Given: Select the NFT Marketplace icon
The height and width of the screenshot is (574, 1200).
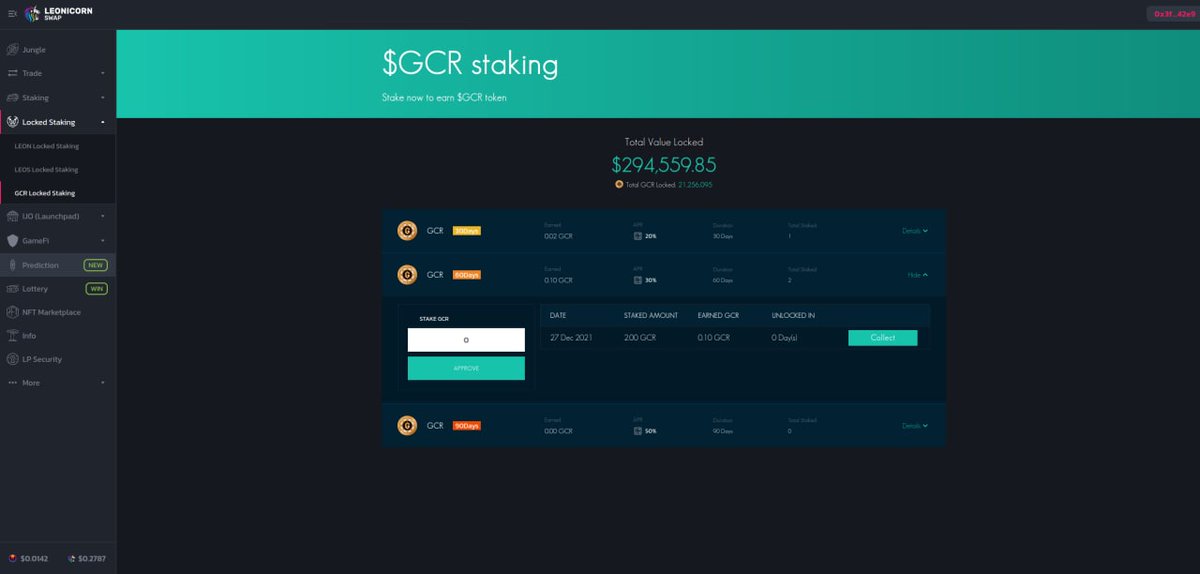Looking at the screenshot, I should [x=13, y=312].
